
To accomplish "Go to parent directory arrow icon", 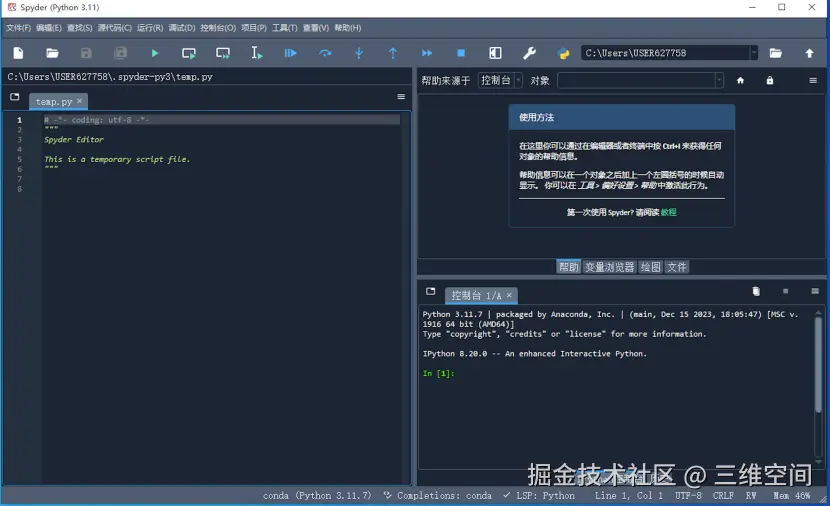I will point(809,53).
